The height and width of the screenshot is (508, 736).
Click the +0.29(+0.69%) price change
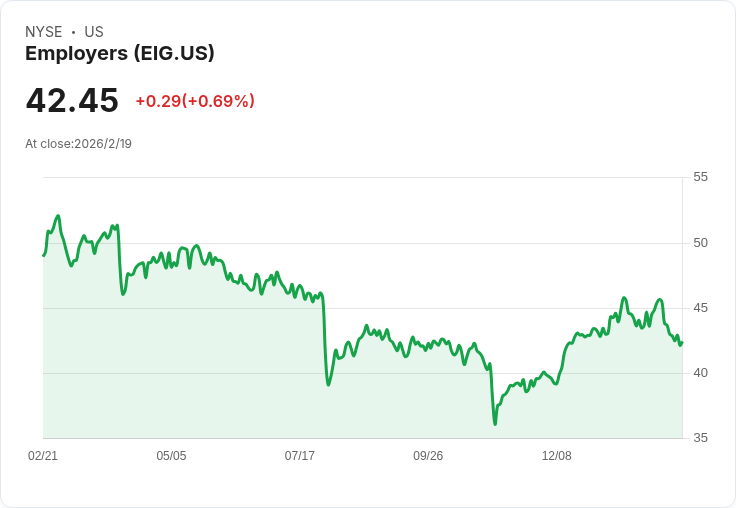click(x=195, y=101)
